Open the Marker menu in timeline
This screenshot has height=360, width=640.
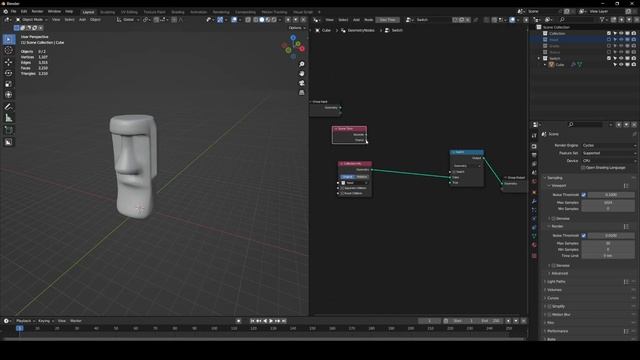(x=76, y=321)
